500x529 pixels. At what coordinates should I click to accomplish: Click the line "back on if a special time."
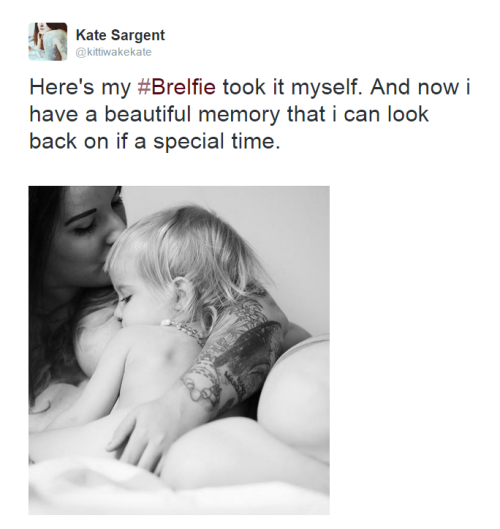pyautogui.click(x=155, y=141)
